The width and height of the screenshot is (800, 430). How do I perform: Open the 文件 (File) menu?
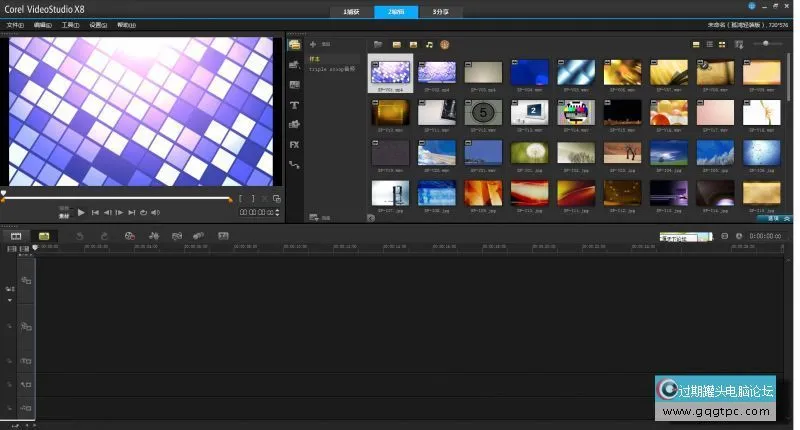click(x=15, y=24)
